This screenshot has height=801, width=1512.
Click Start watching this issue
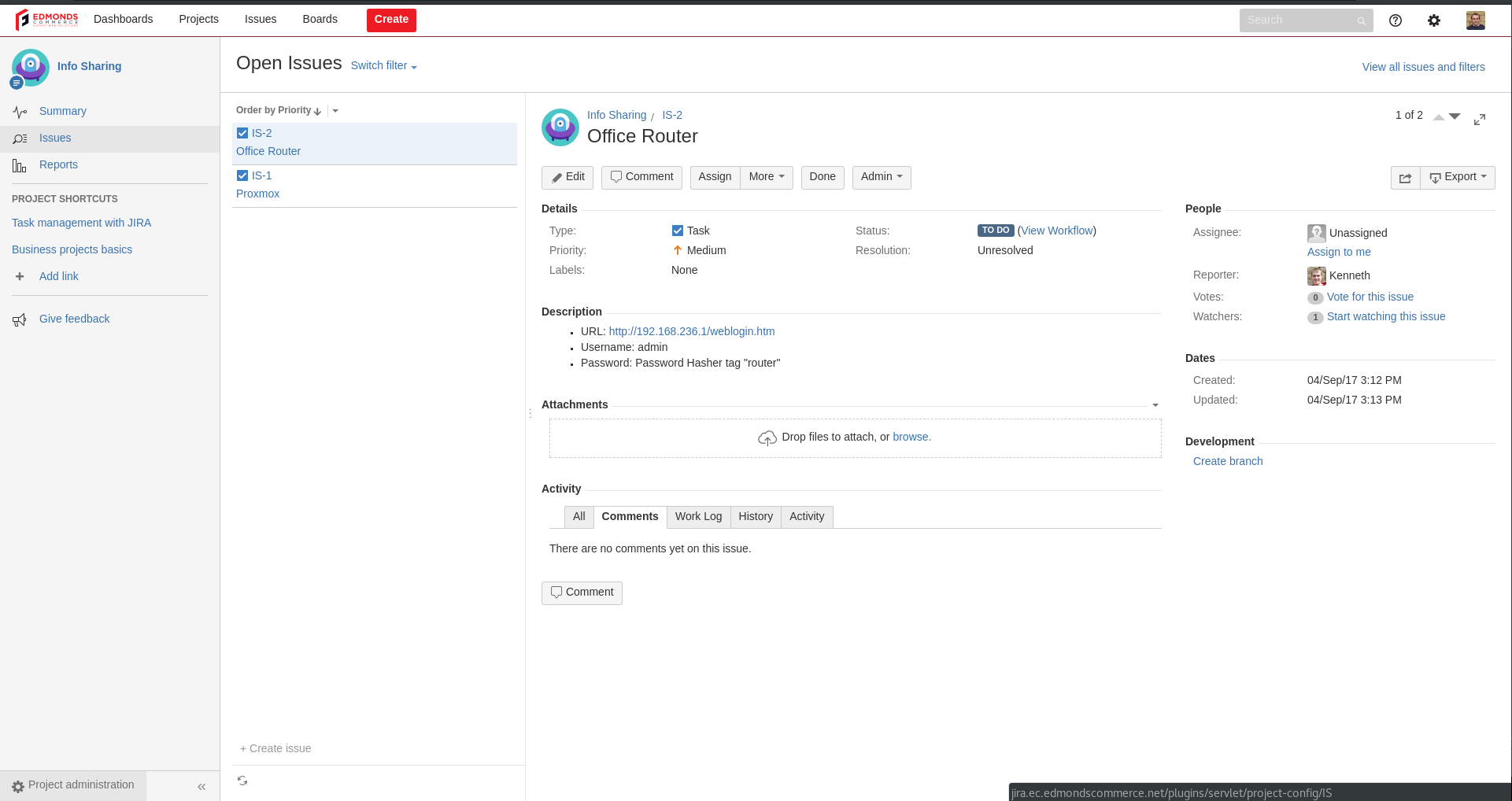[x=1386, y=317]
